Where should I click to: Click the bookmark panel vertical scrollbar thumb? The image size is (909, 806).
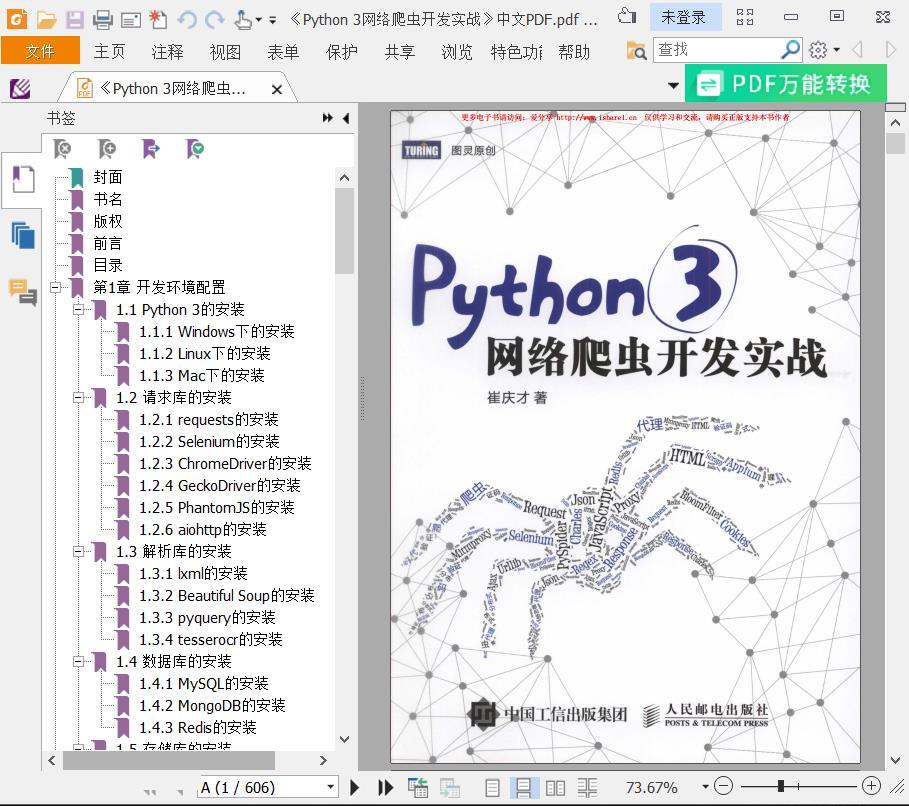pos(344,230)
